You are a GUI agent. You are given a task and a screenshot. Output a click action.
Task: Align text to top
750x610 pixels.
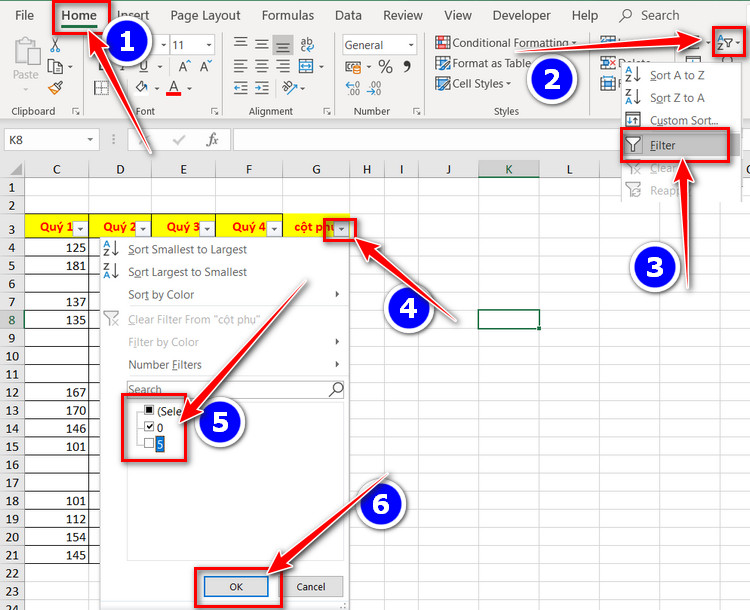click(241, 44)
